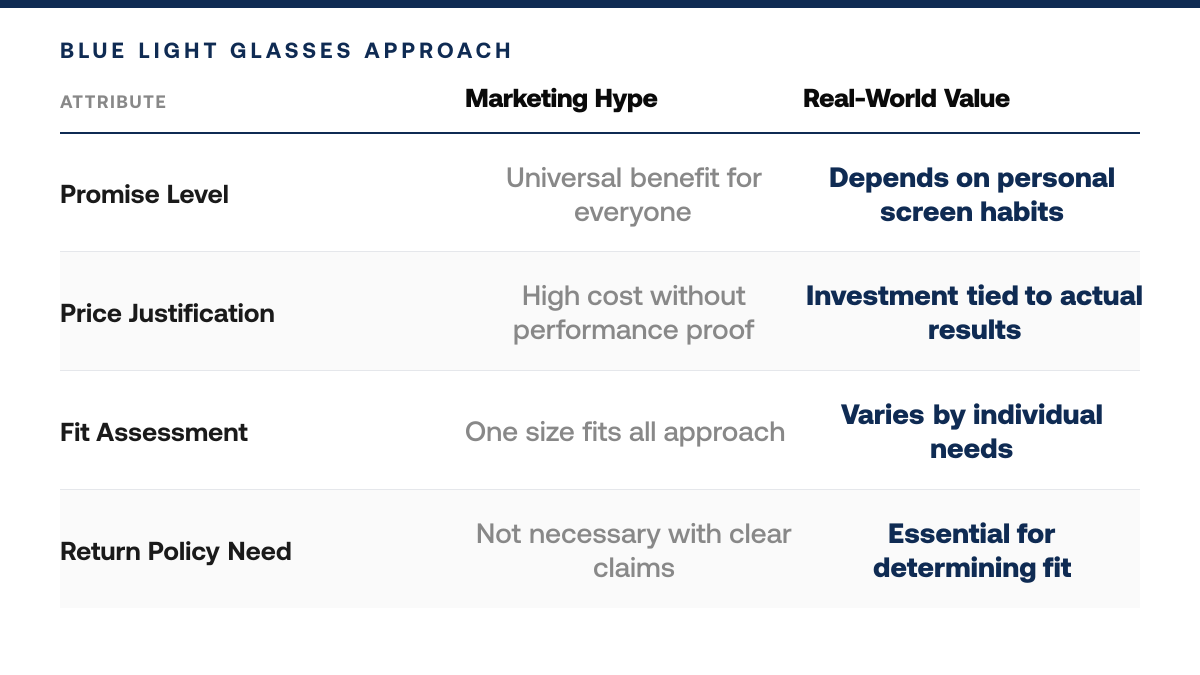The width and height of the screenshot is (1200, 675).
Task: Click 'Universal benefit for everyone' cell
Action: (633, 194)
